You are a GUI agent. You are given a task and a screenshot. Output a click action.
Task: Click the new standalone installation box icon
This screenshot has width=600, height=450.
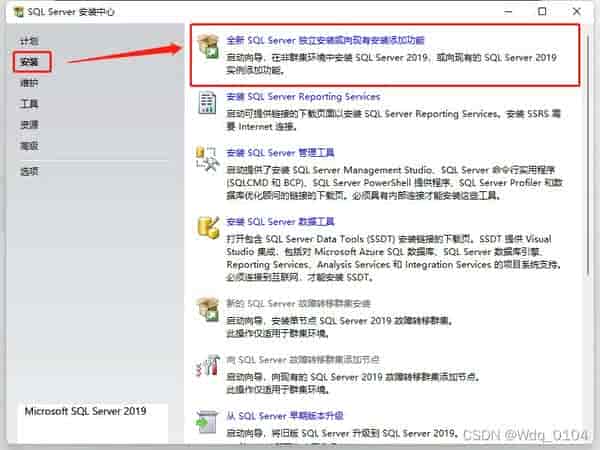point(209,48)
